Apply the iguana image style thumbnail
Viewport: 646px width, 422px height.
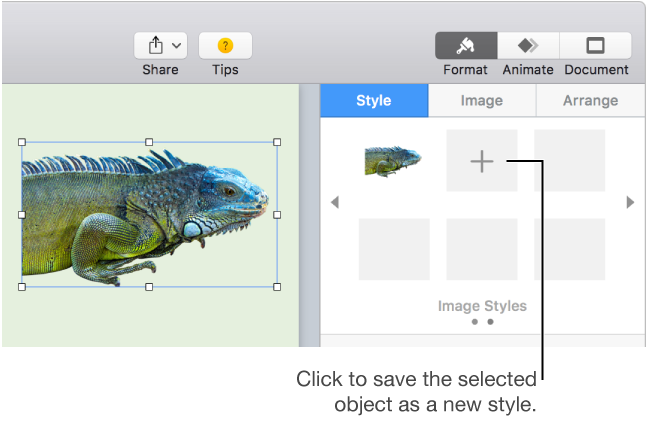coord(393,161)
